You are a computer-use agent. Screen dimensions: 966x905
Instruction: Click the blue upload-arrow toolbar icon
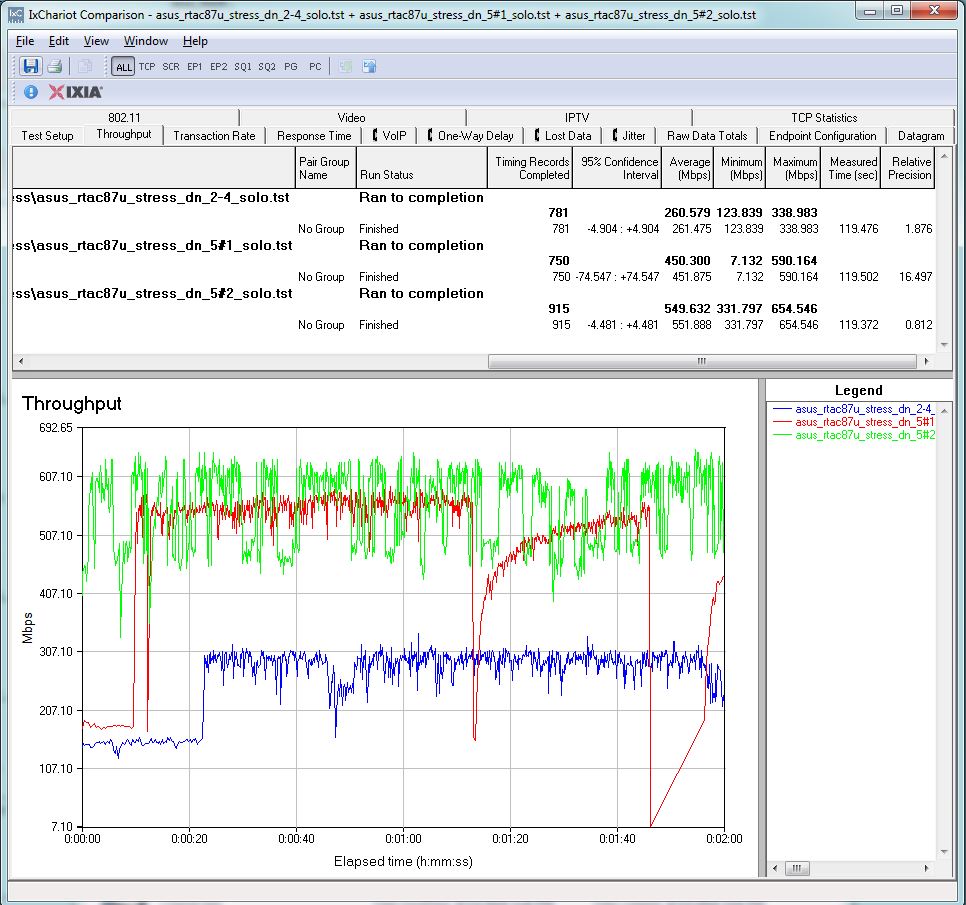click(369, 67)
